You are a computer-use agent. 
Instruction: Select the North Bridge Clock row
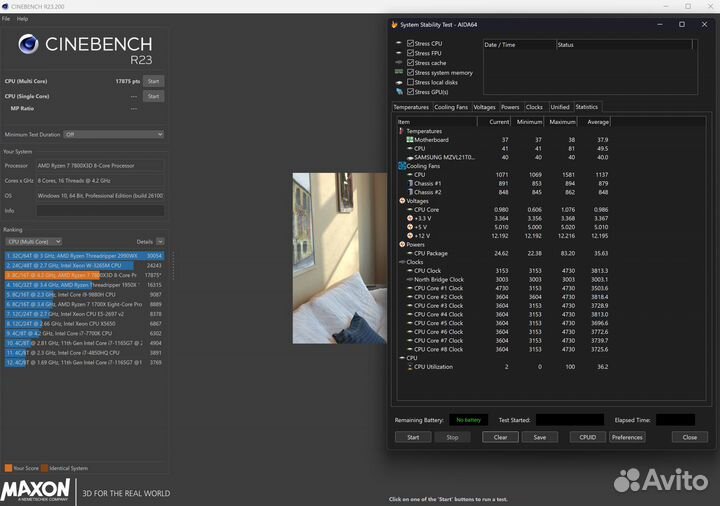[x=504, y=279]
